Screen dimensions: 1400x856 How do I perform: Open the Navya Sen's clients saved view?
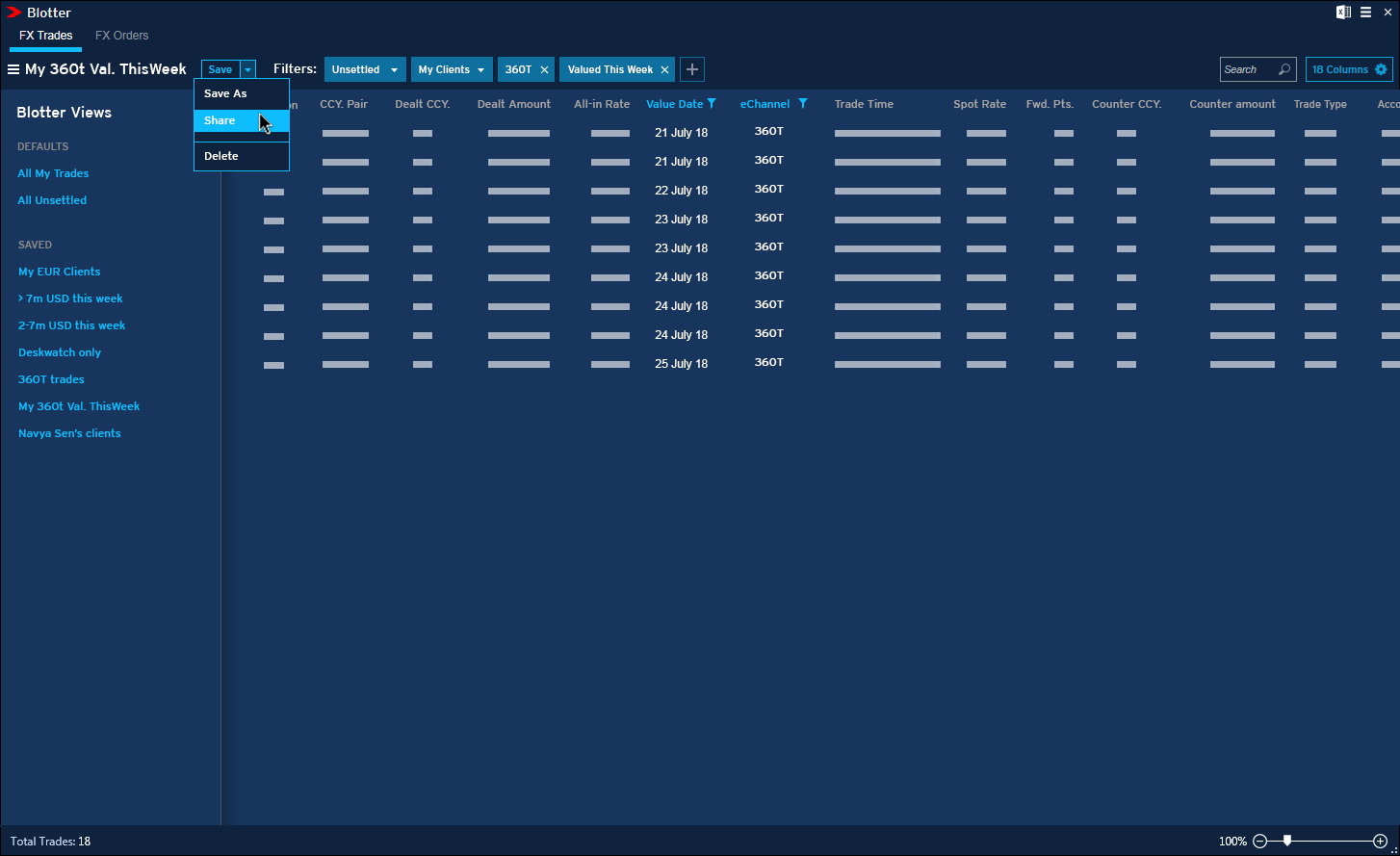click(x=69, y=433)
